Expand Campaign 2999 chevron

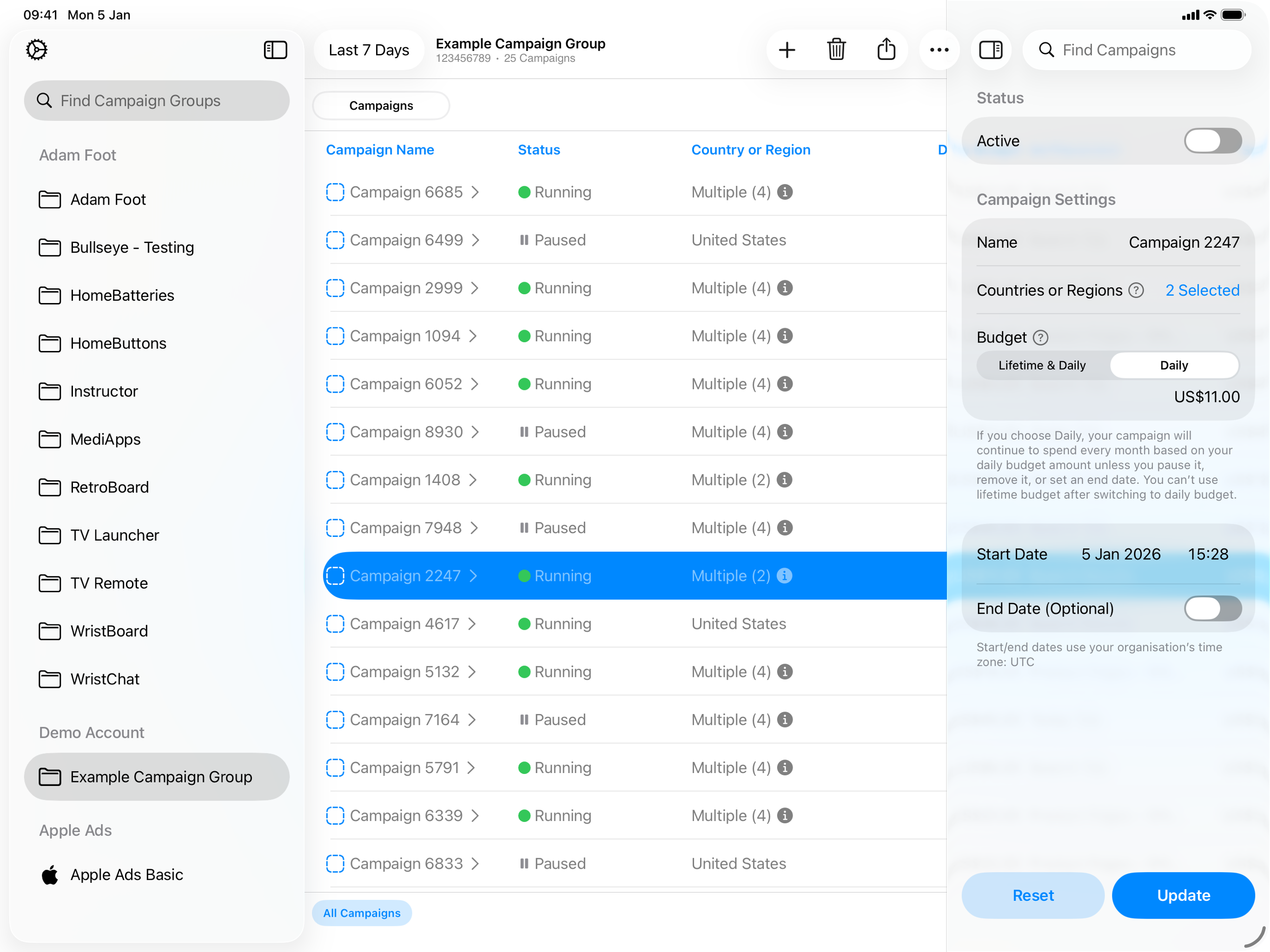click(x=475, y=288)
